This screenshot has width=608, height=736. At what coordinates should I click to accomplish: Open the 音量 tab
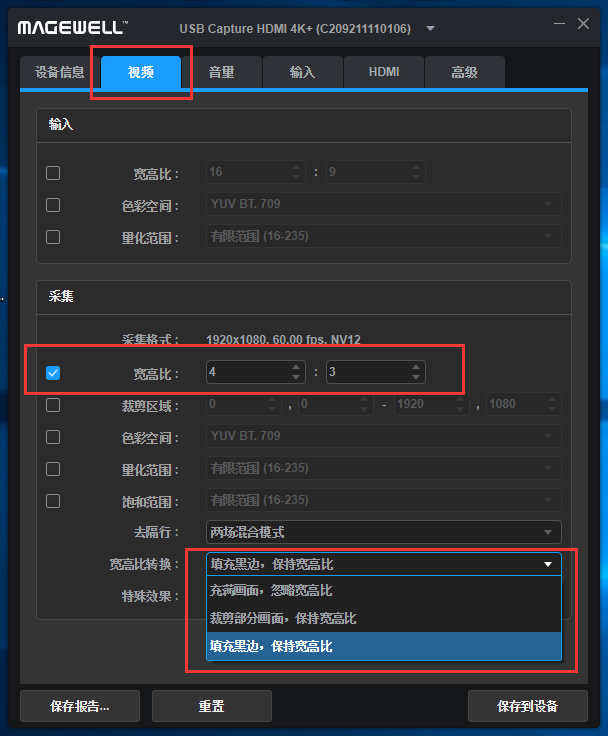(222, 72)
